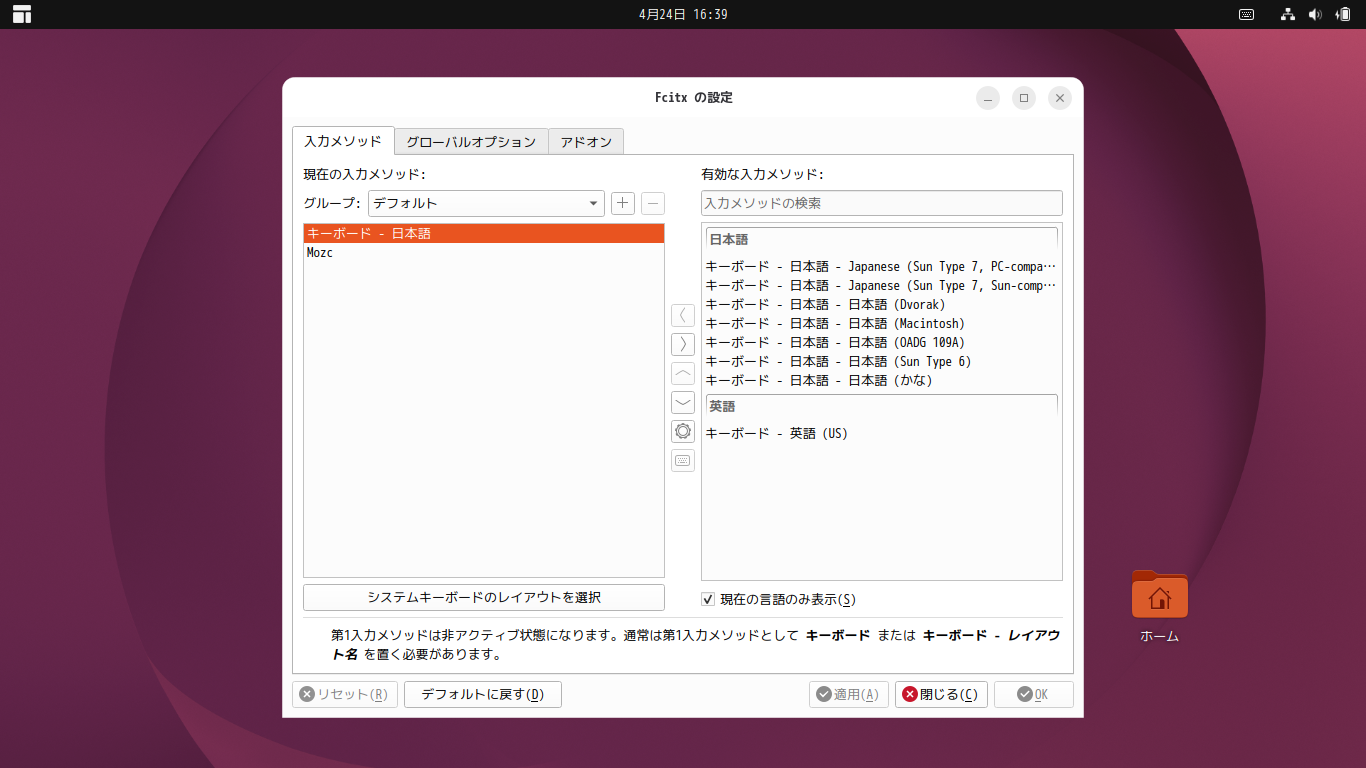Remove the current input method group

653,203
